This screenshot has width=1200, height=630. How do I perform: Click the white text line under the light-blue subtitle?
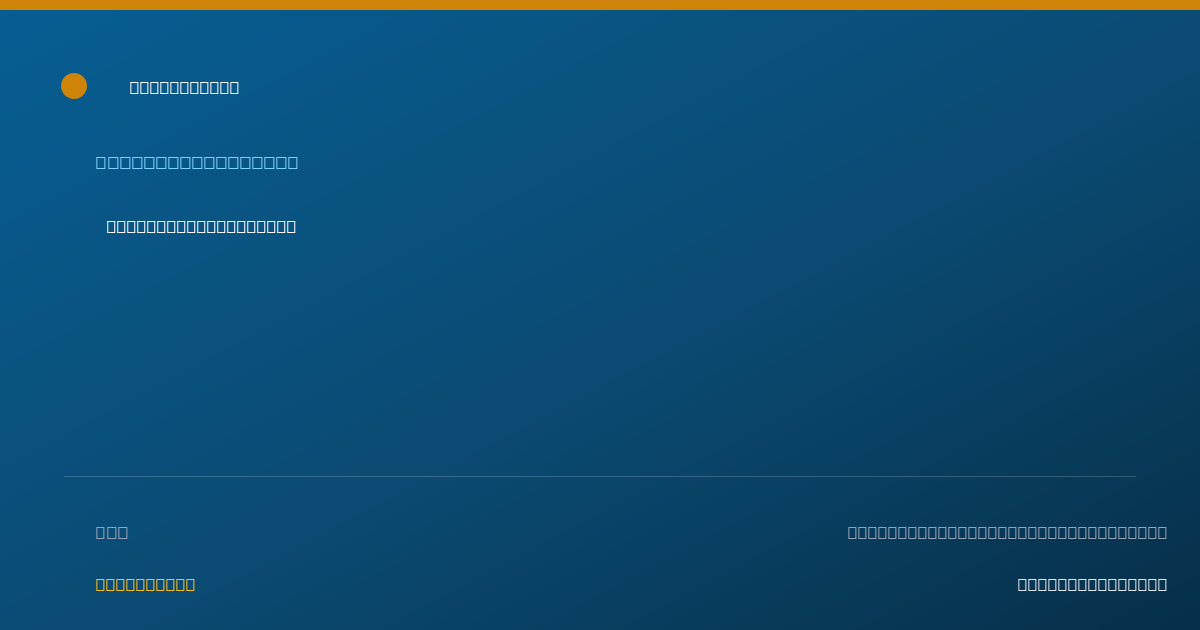coord(201,226)
